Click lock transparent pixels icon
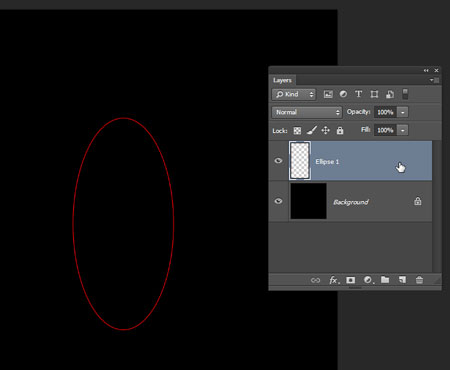The image size is (450, 370). pos(297,131)
